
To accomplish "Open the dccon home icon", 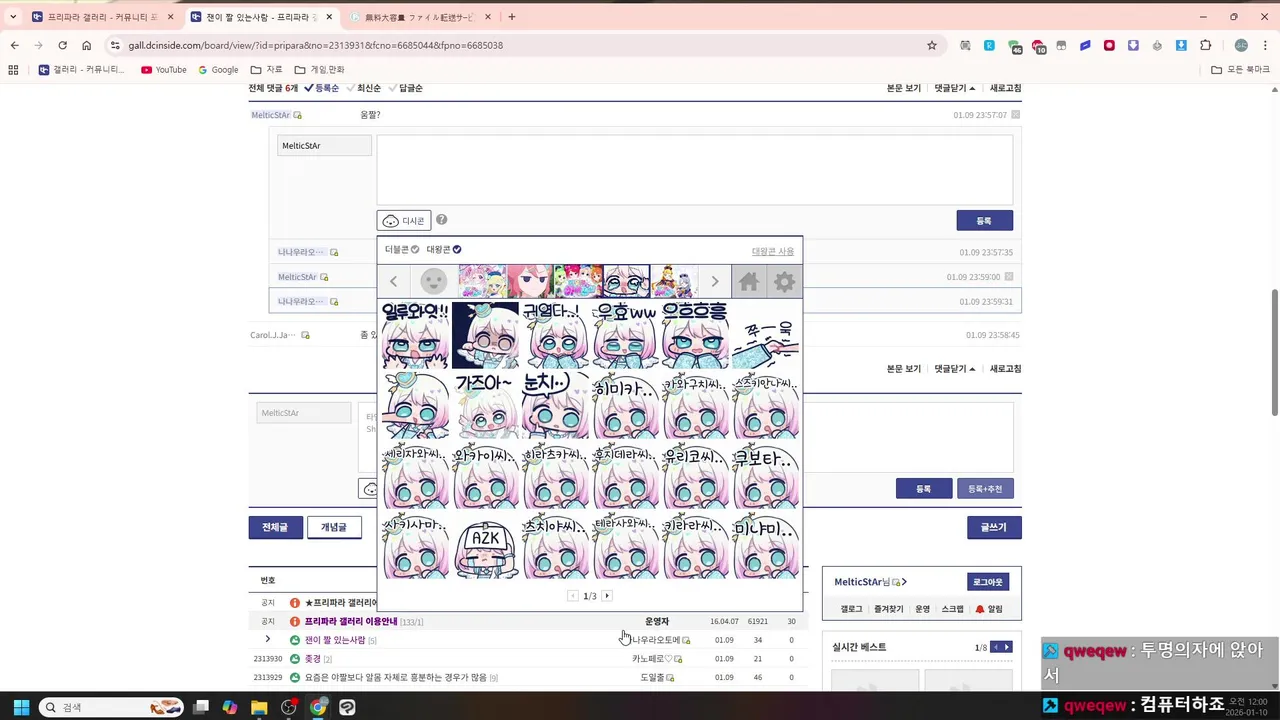I will pos(749,282).
